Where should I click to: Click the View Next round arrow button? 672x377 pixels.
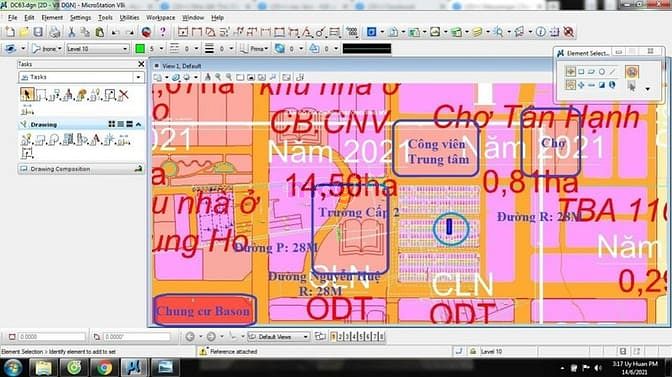[211, 337]
